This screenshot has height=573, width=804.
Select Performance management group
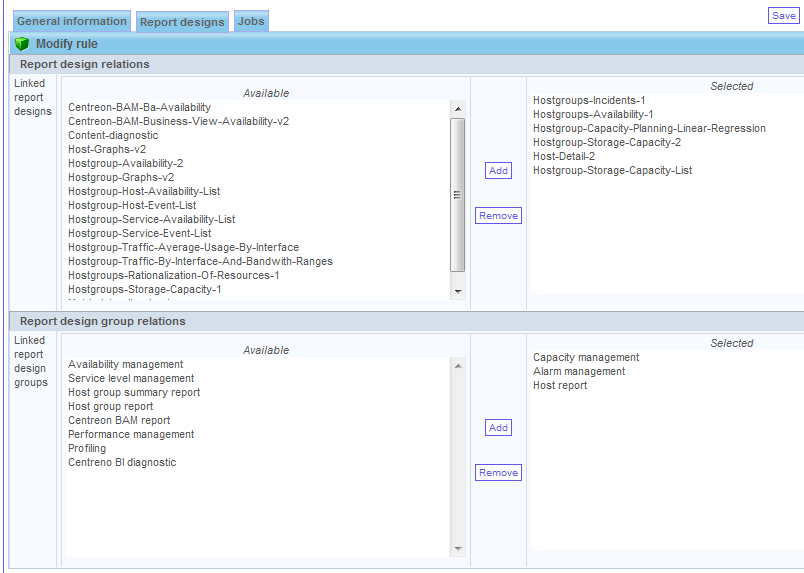(131, 434)
